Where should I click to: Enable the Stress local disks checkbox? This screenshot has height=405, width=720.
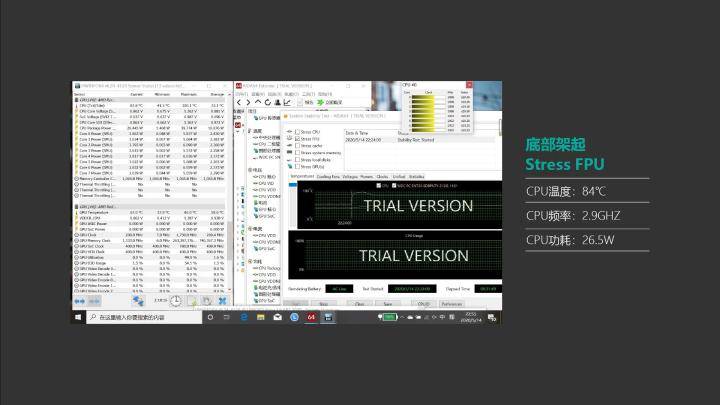tap(297, 160)
